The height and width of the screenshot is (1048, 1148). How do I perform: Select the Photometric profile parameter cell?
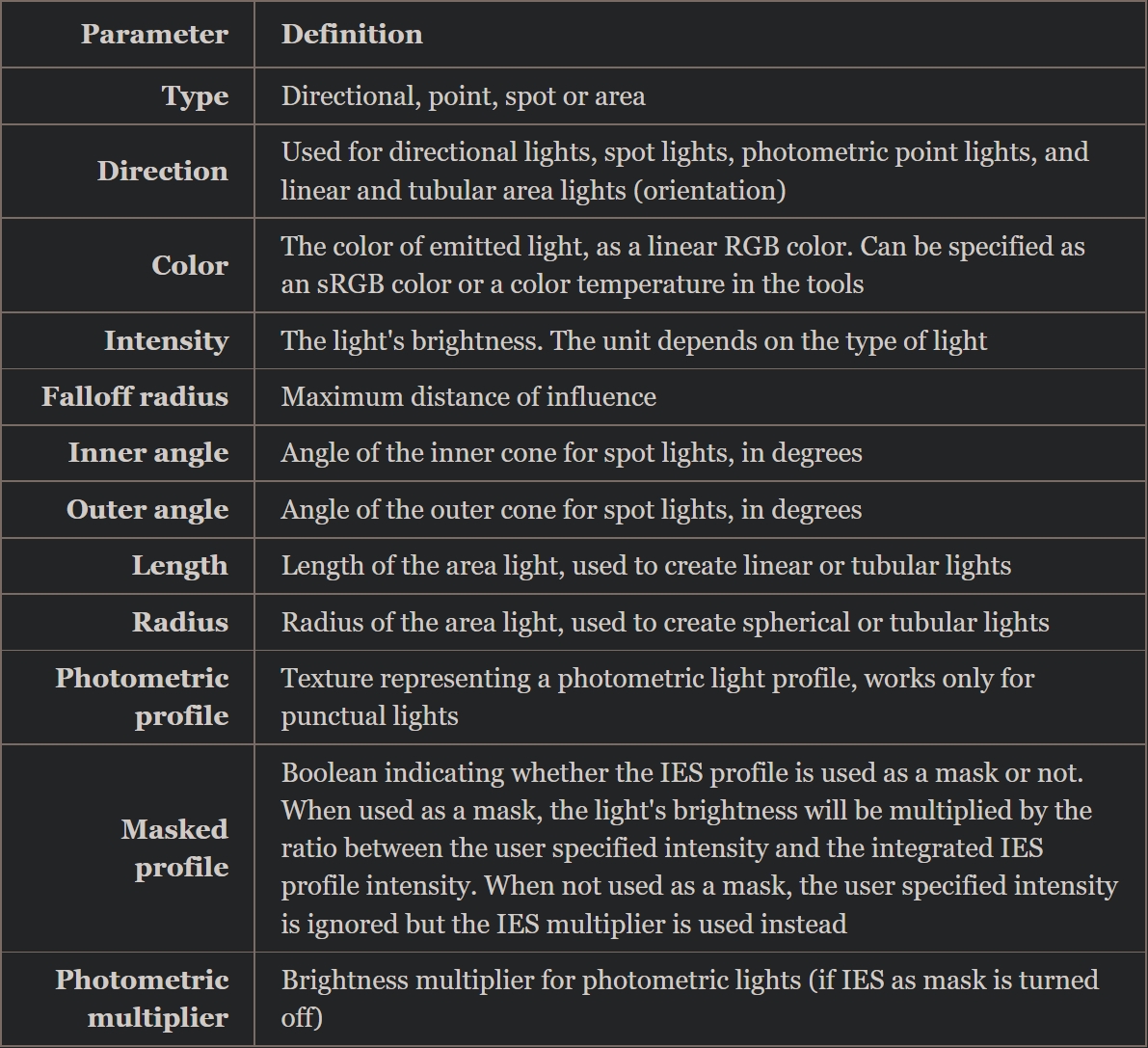pos(142,697)
